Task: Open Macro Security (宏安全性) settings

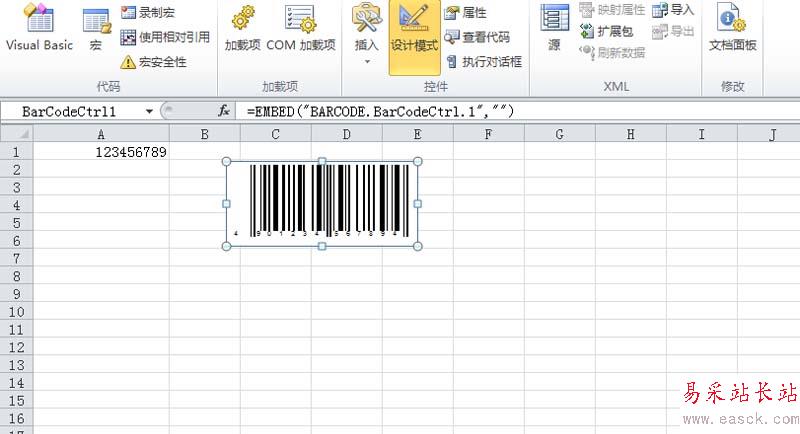Action: [x=154, y=62]
